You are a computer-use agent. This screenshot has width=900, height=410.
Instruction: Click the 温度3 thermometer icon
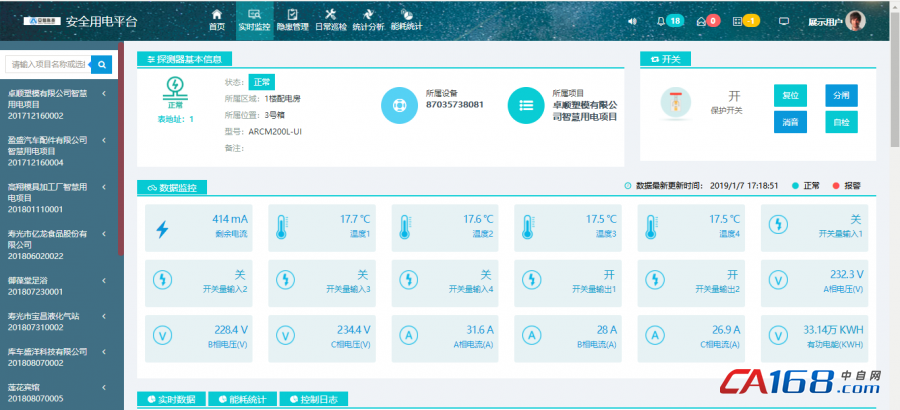[527, 227]
